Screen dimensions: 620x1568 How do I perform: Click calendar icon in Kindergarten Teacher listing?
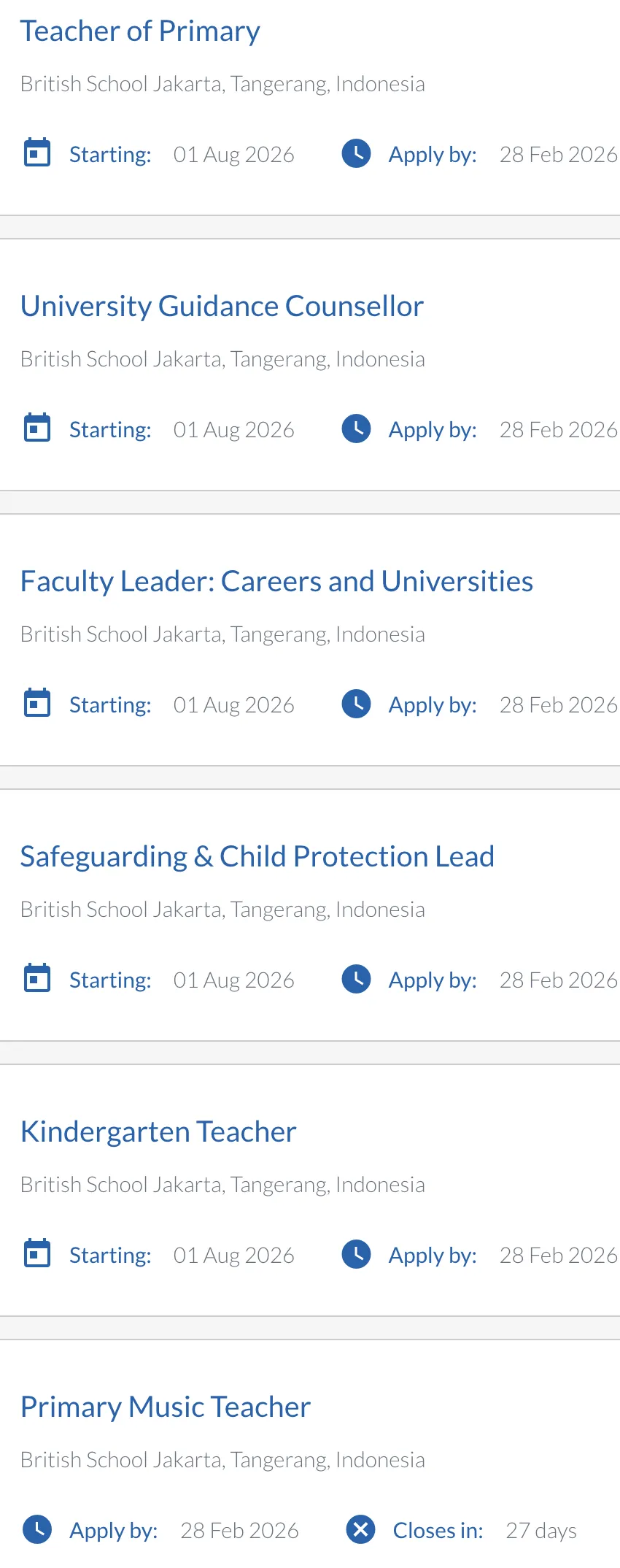tap(37, 1254)
